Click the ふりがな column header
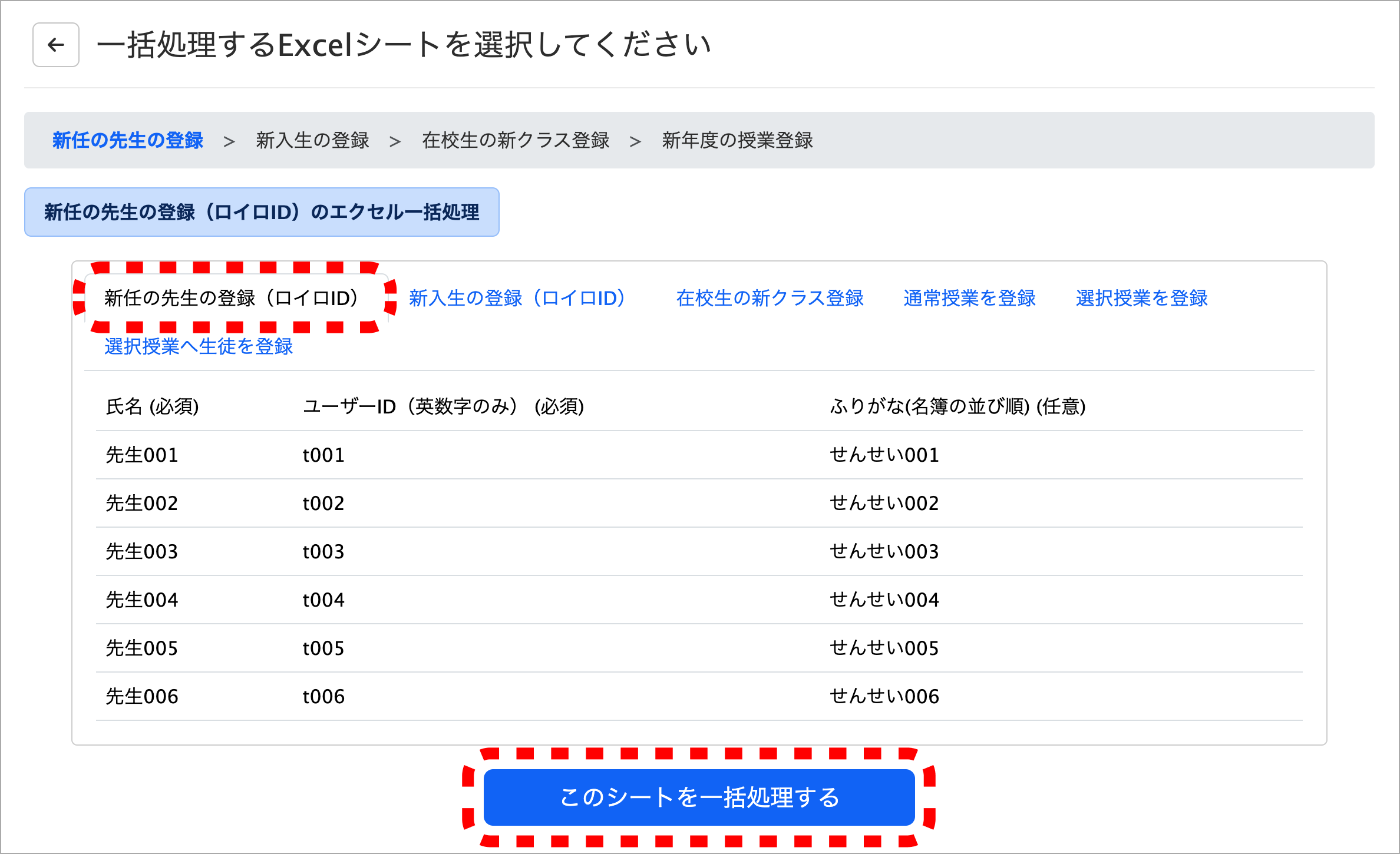Viewport: 1400px width, 854px height. click(x=957, y=406)
